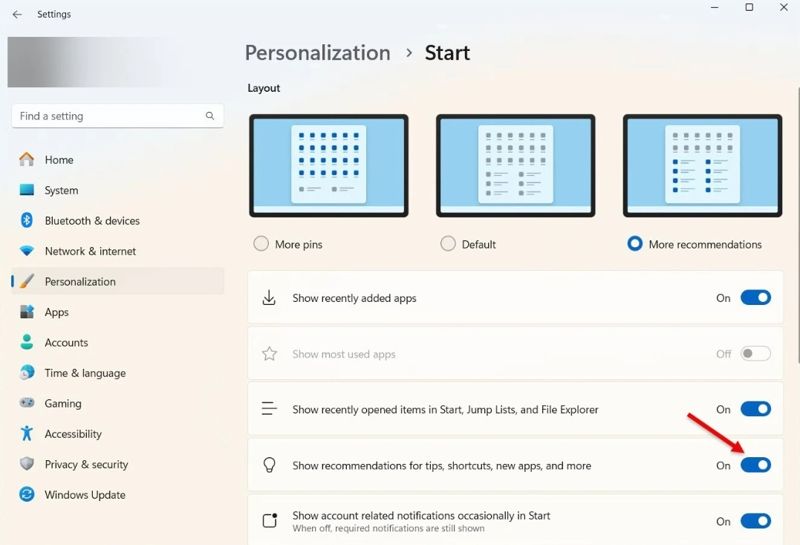Turn off Show recently added apps toggle
The width and height of the screenshot is (800, 545).
[755, 298]
